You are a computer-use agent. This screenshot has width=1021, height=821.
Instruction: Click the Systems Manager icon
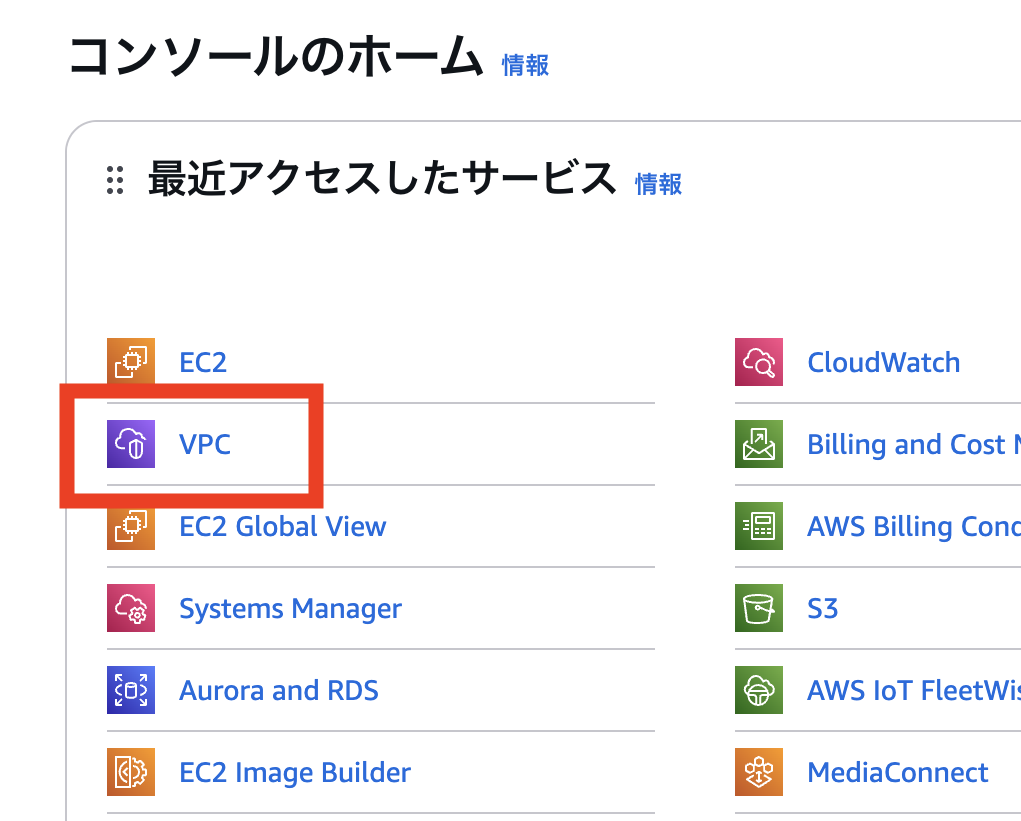click(x=130, y=608)
